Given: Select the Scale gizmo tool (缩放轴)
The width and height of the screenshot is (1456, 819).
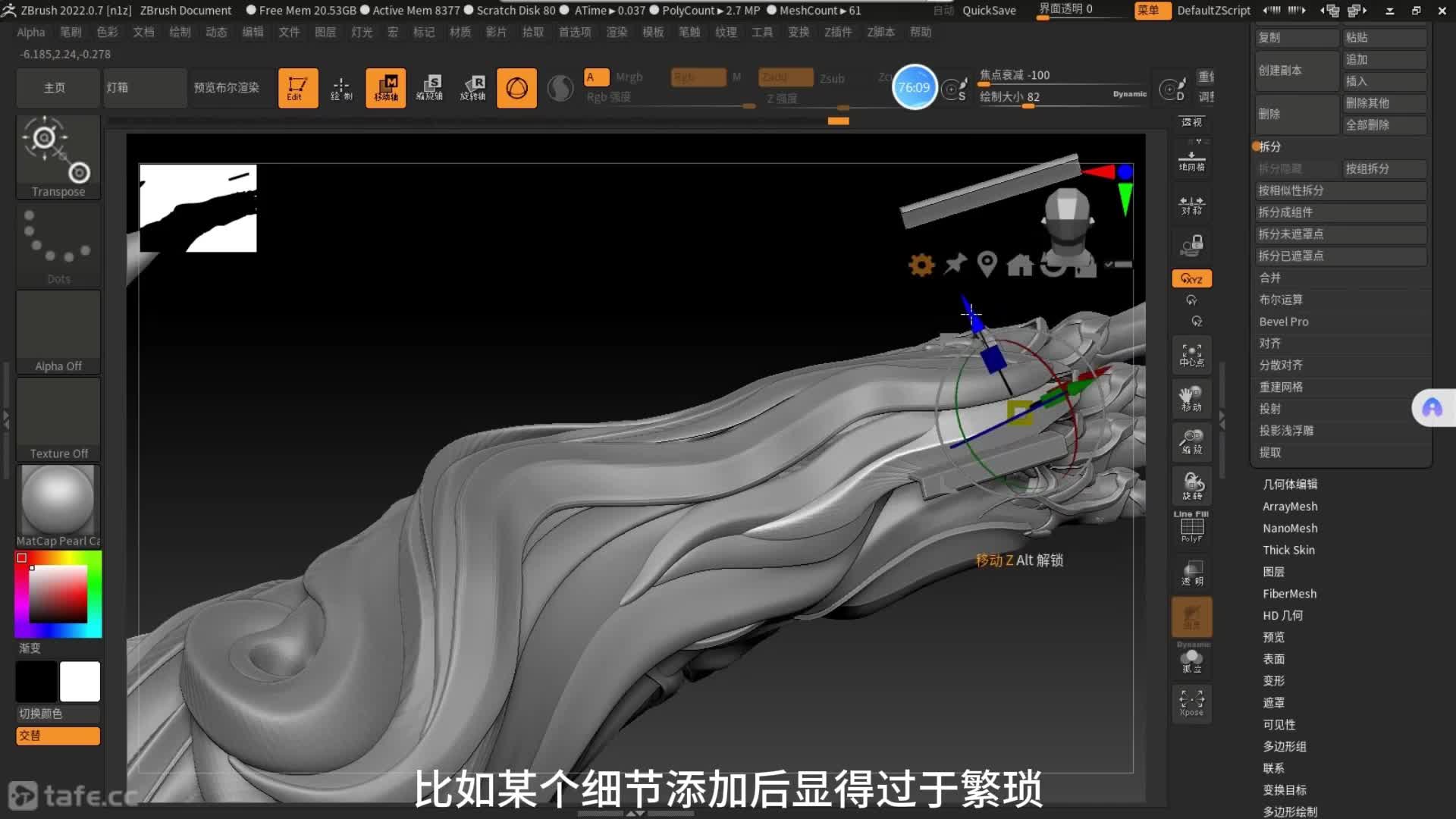Looking at the screenshot, I should (x=429, y=88).
